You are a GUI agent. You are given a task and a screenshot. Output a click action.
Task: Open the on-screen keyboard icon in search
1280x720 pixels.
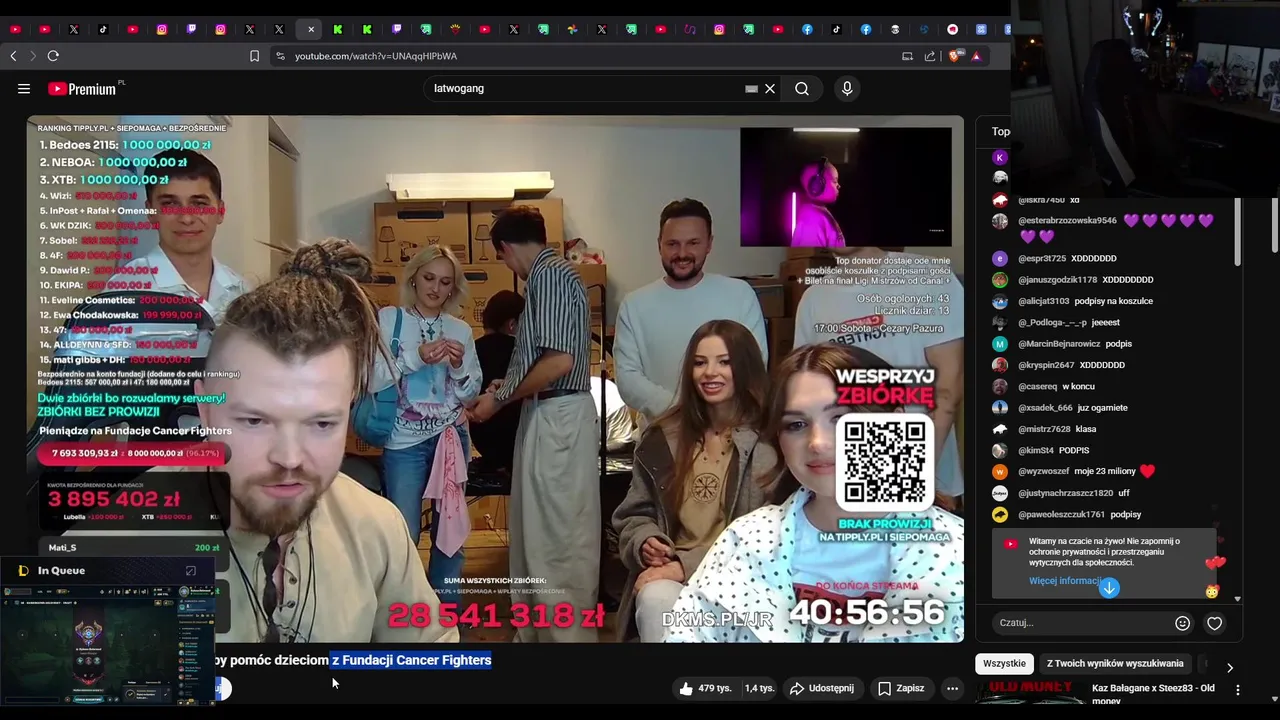coord(751,88)
